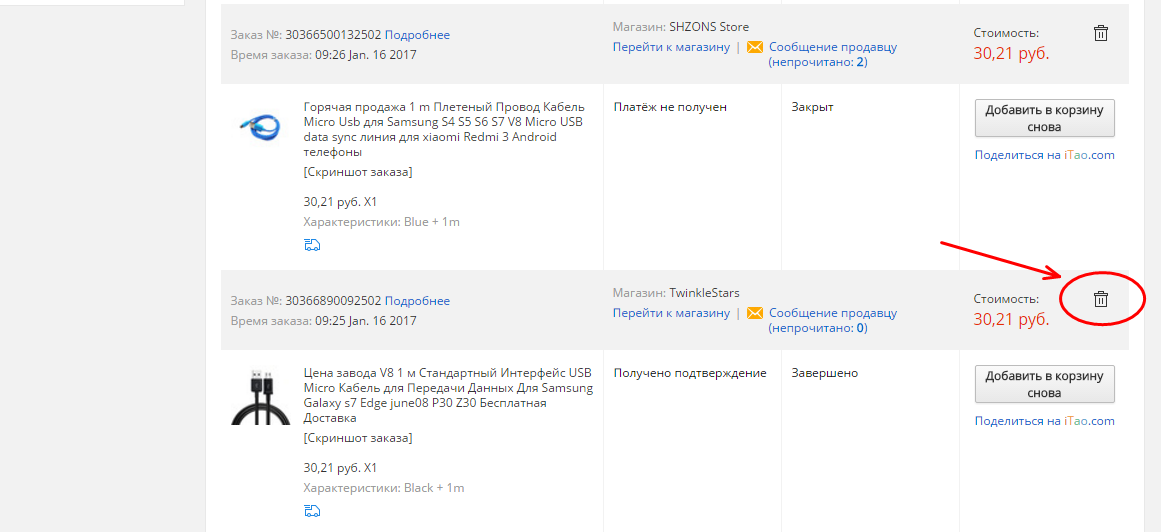Click the envelope icon for TwinkleStars messages
Viewport: 1161px width, 532px height.
(755, 313)
